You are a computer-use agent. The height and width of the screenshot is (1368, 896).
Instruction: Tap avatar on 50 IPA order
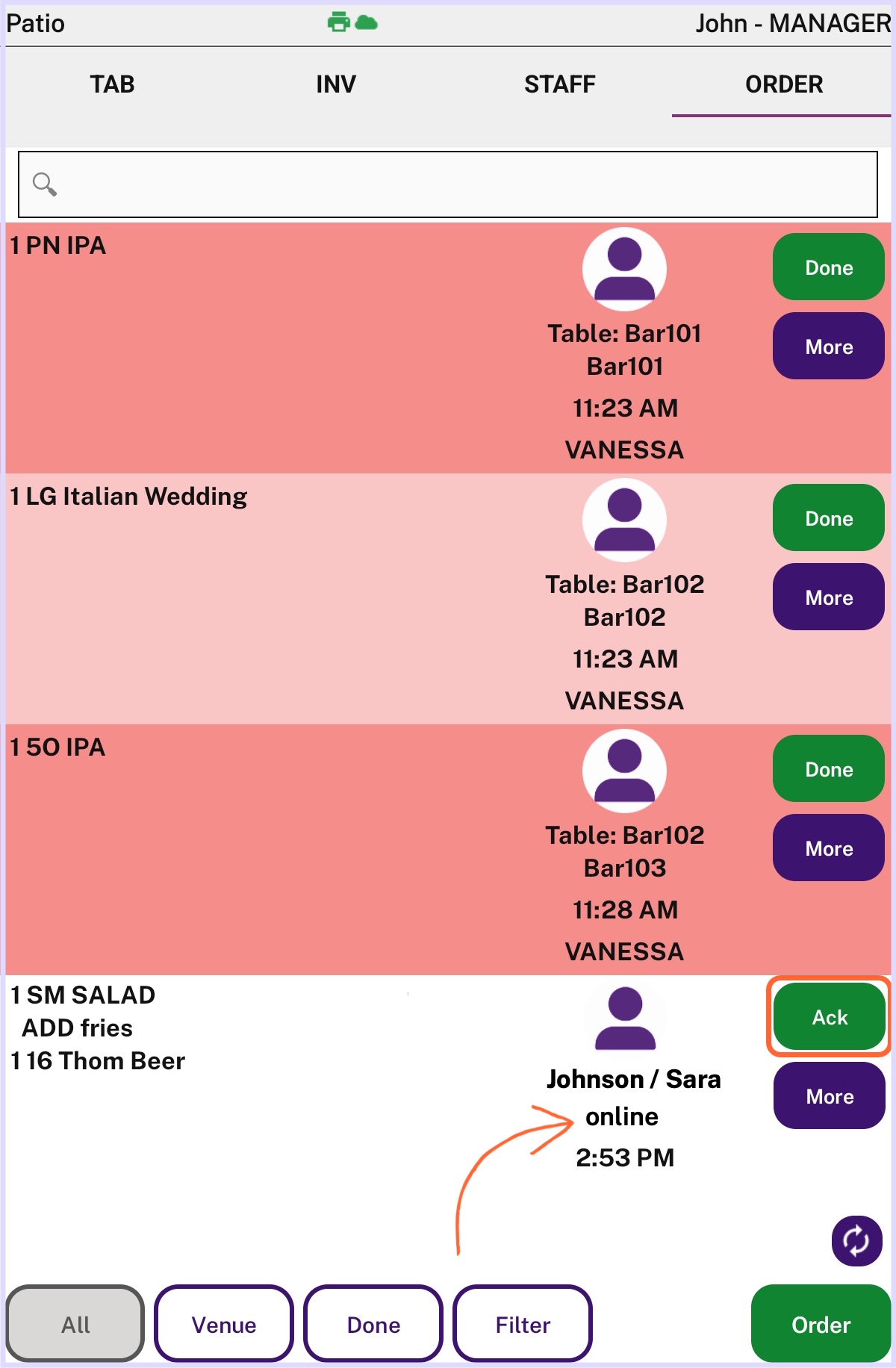pyautogui.click(x=624, y=771)
